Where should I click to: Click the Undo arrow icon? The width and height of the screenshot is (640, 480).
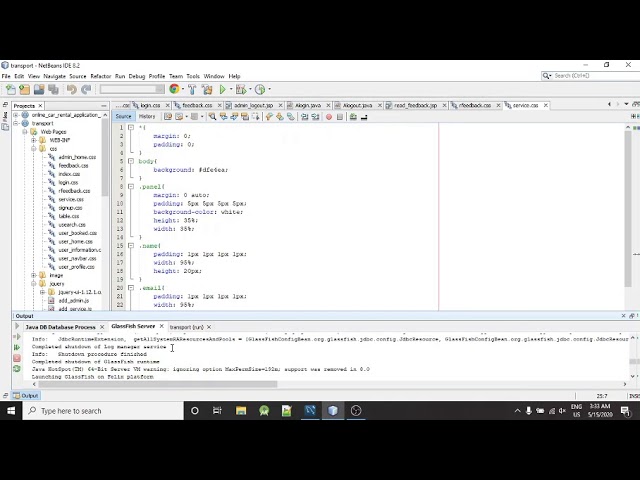point(72,89)
